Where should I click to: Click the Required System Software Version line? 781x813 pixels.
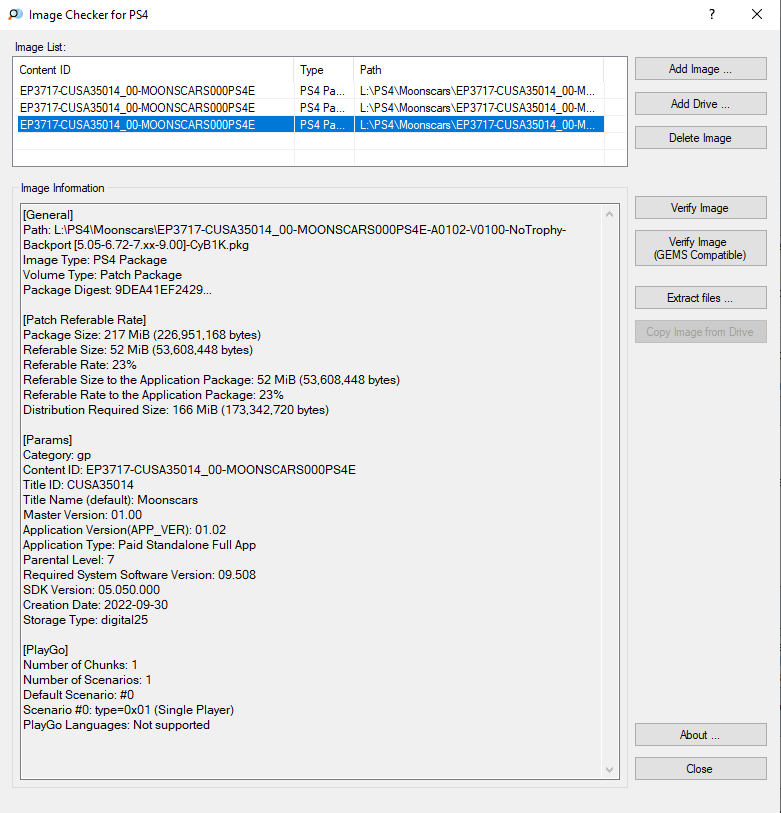click(x=140, y=575)
